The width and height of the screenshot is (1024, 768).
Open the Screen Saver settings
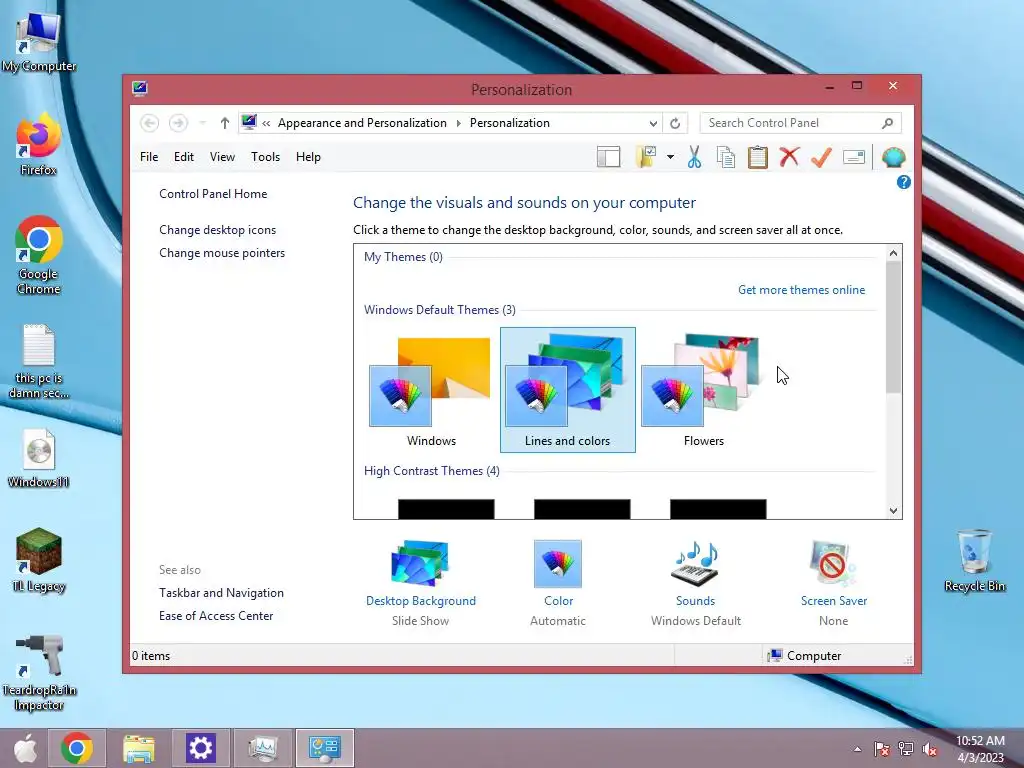[833, 583]
